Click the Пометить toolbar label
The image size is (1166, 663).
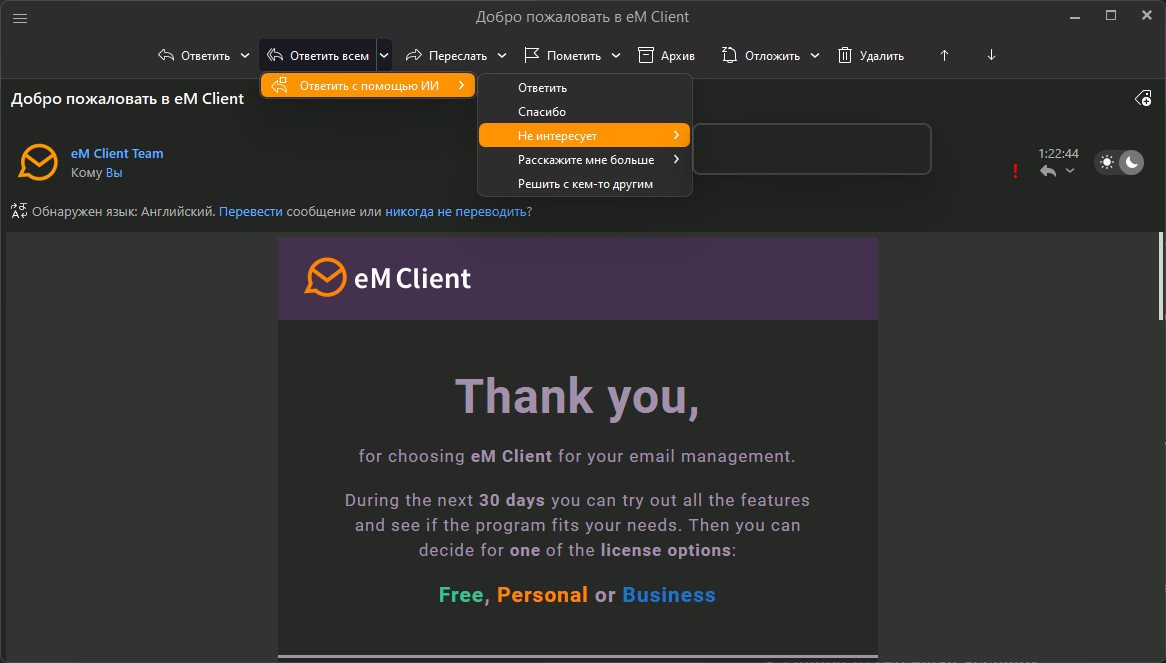tap(573, 56)
